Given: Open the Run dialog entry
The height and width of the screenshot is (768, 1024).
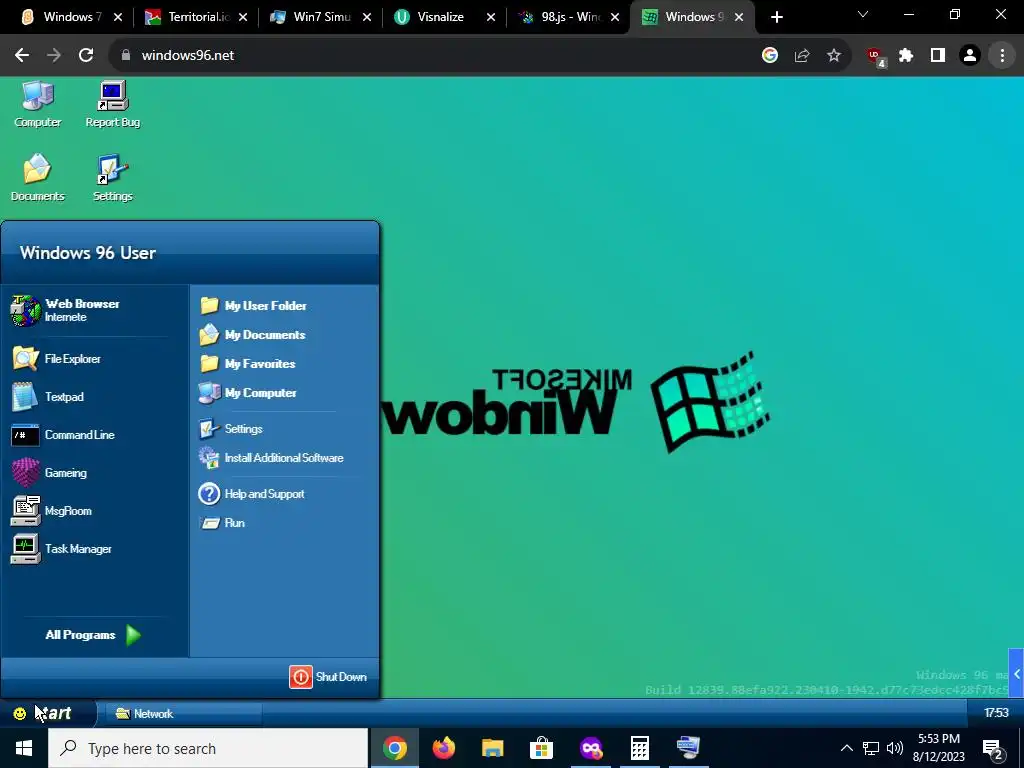Looking at the screenshot, I should pos(223,522).
